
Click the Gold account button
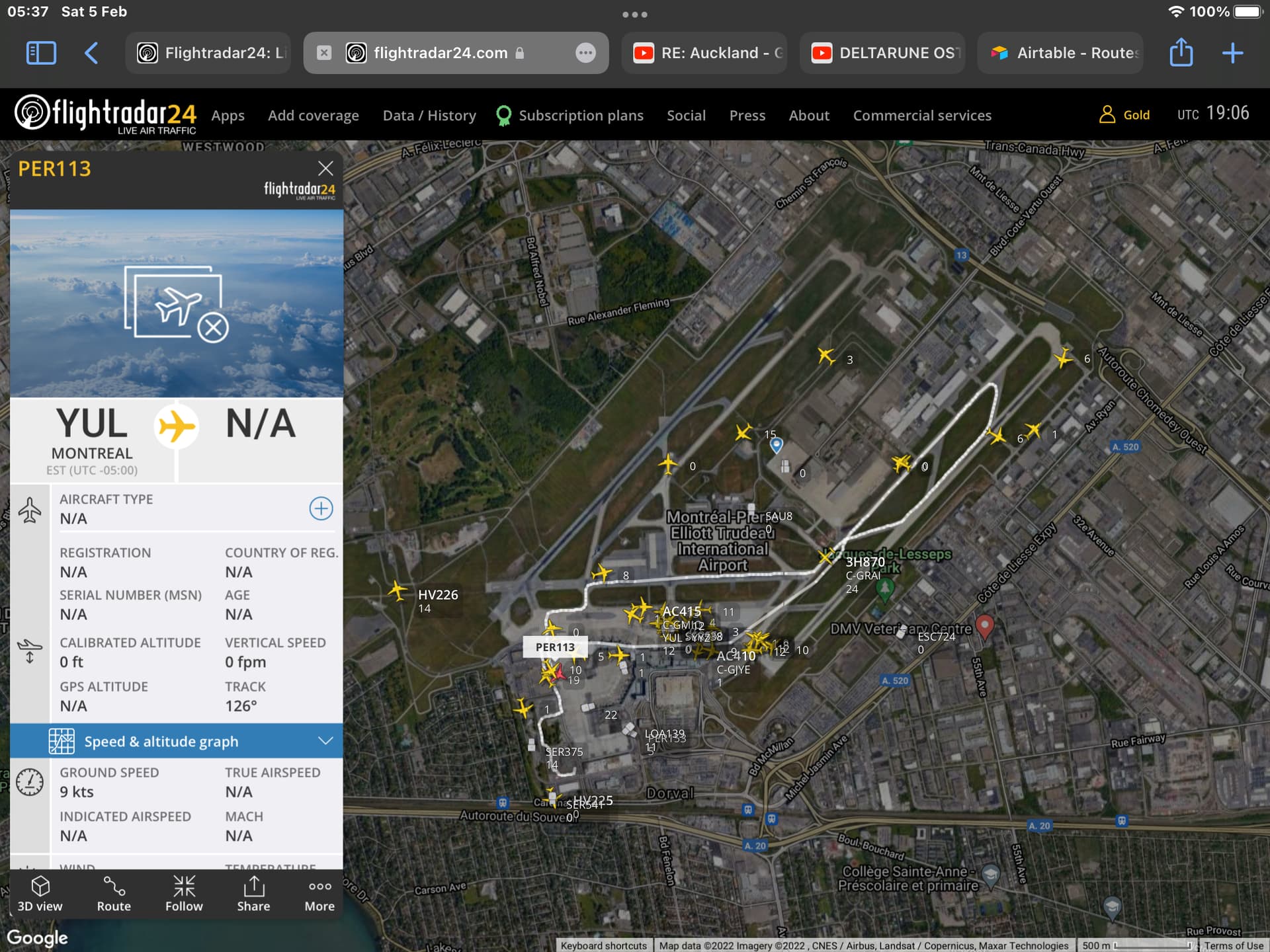1124,115
